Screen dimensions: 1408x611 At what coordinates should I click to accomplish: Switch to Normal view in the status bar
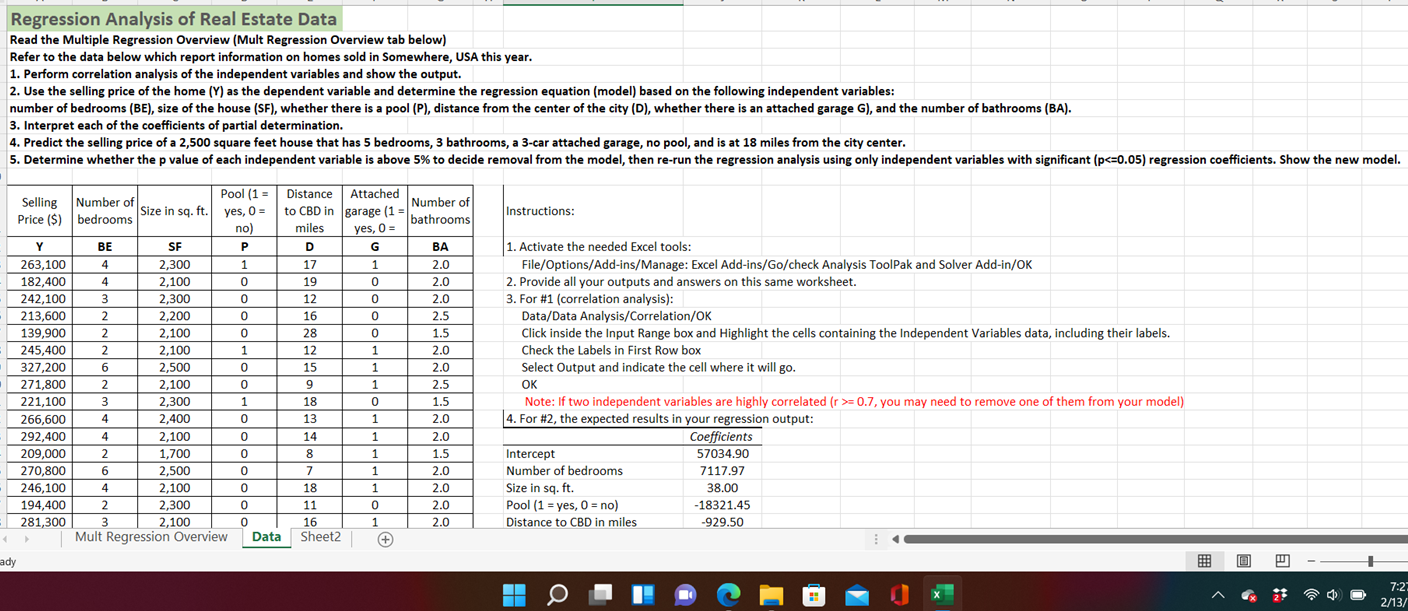[1205, 560]
